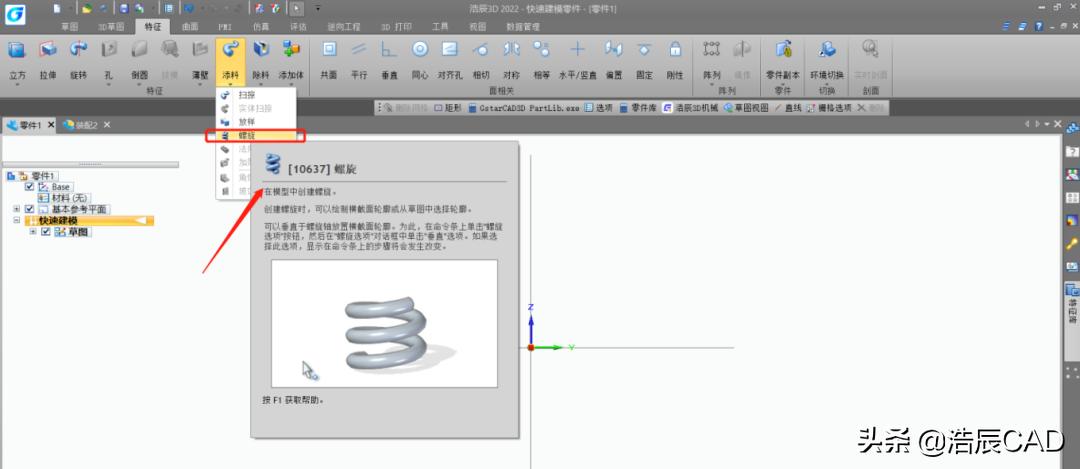
Task: Click the GstarCAD application logo button
Action: [x=15, y=13]
